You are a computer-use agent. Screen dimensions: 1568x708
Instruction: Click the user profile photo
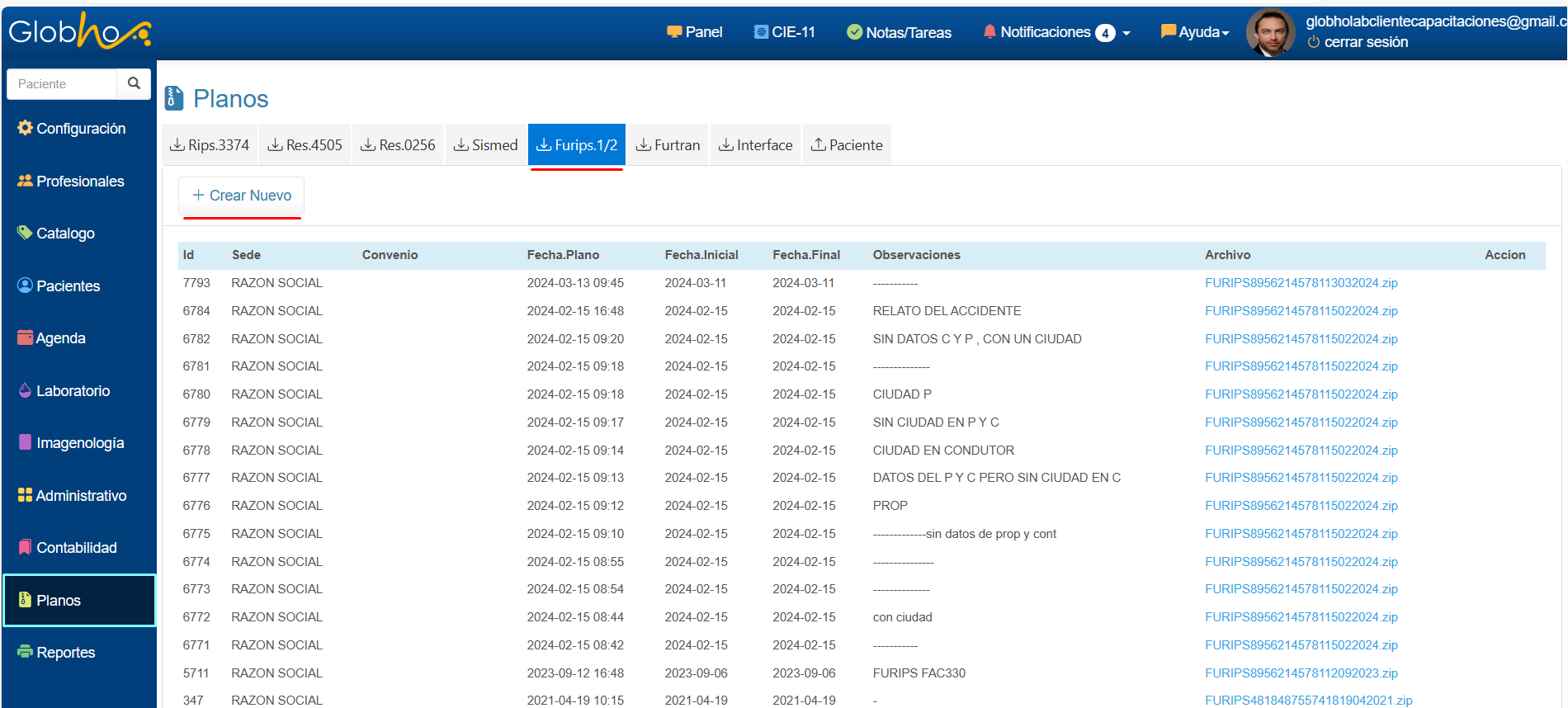[x=1270, y=33]
